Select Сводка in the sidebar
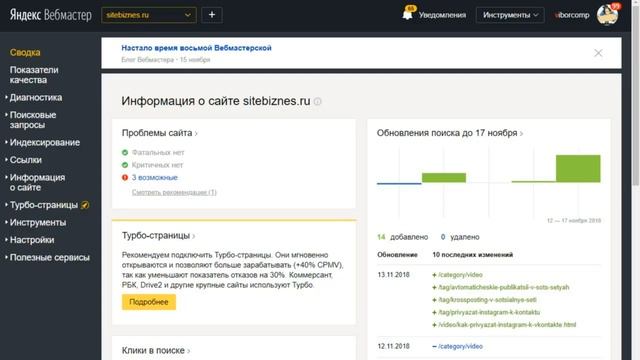This screenshot has width=640, height=360. [25, 52]
